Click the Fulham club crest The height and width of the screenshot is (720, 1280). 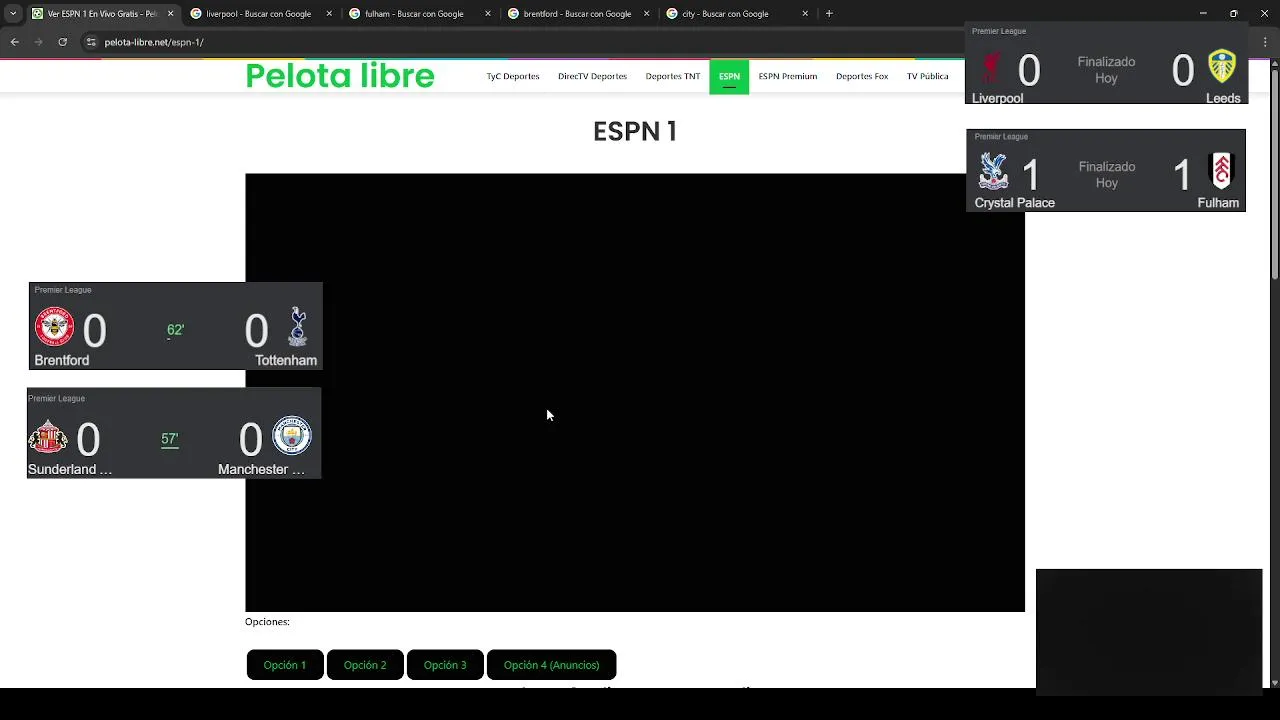[x=1221, y=171]
